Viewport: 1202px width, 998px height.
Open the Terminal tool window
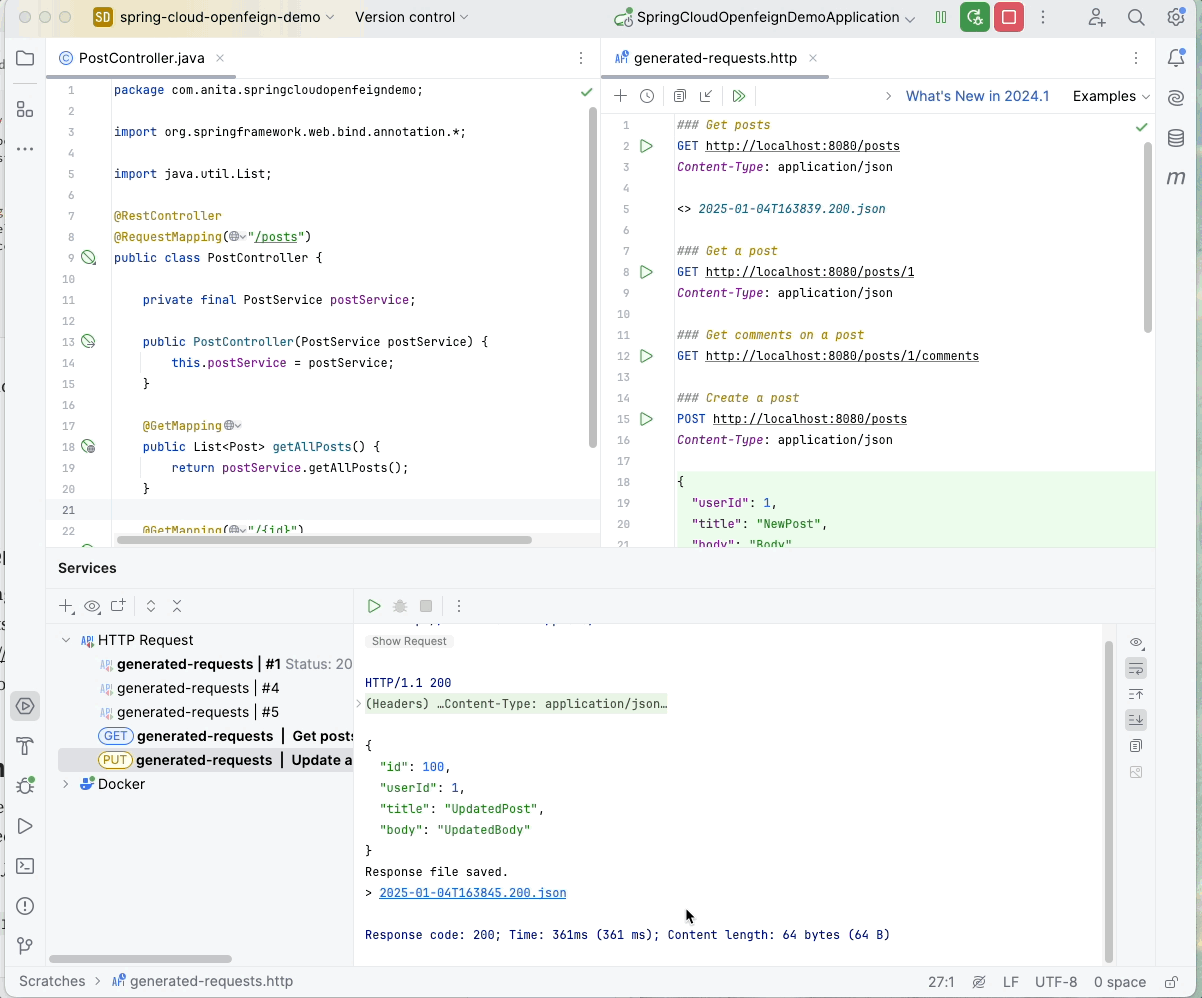(x=25, y=866)
